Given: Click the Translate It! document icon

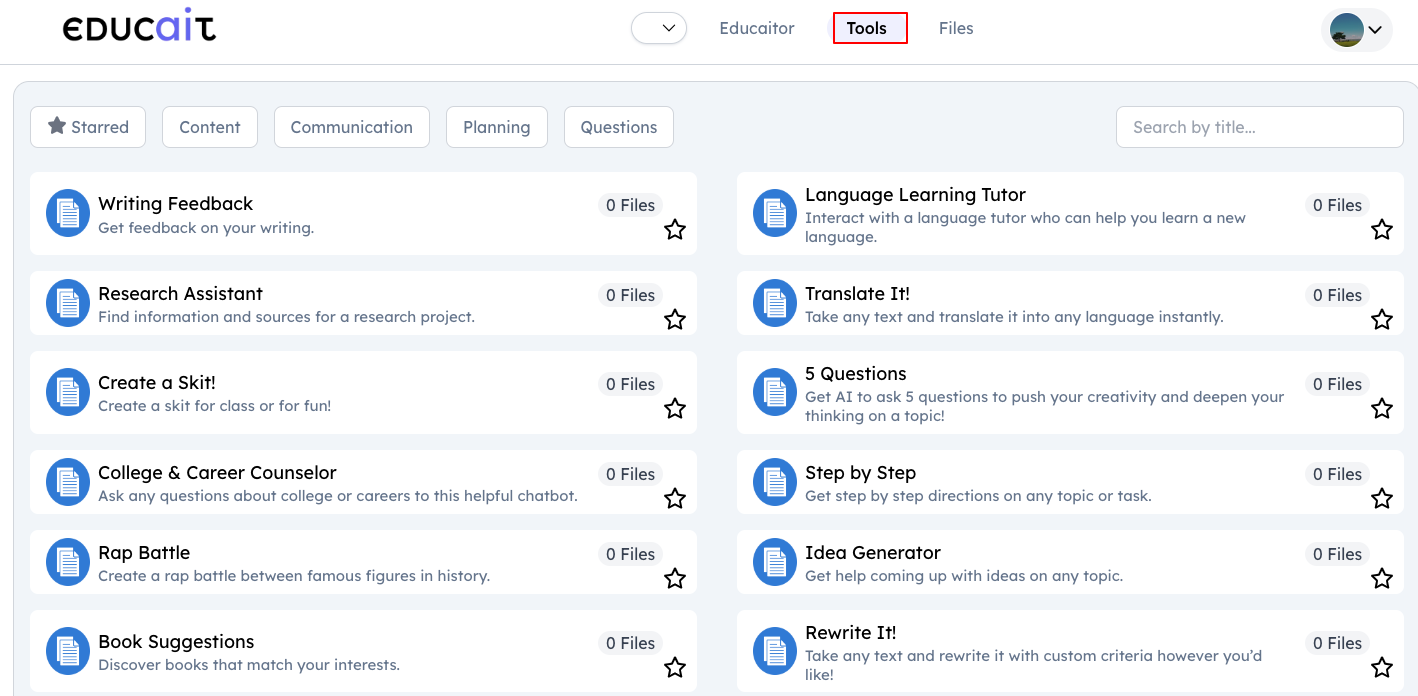Looking at the screenshot, I should [775, 303].
